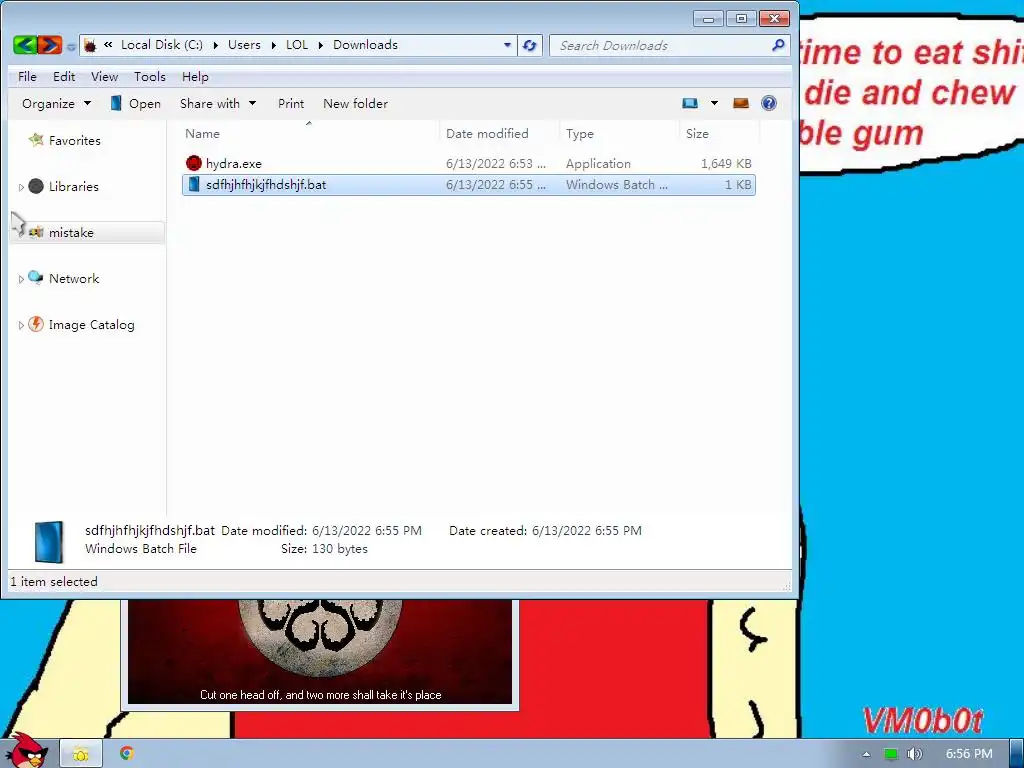Minimize the Downloads window
Image resolution: width=1024 pixels, height=768 pixels.
709,19
